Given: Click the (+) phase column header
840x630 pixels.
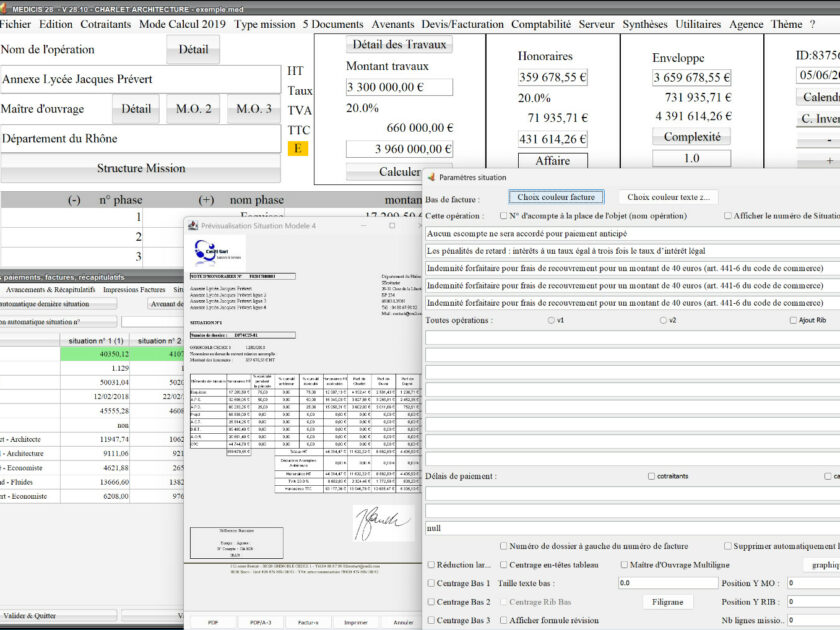Looking at the screenshot, I should coord(206,200).
